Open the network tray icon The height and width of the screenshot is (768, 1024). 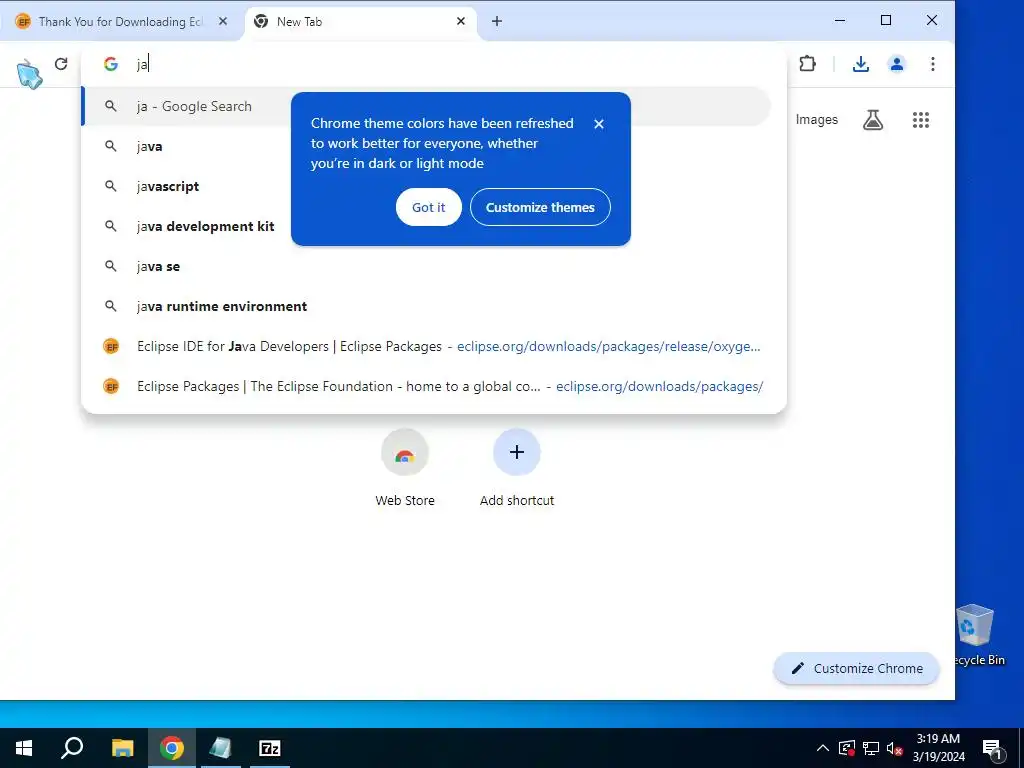(871, 748)
